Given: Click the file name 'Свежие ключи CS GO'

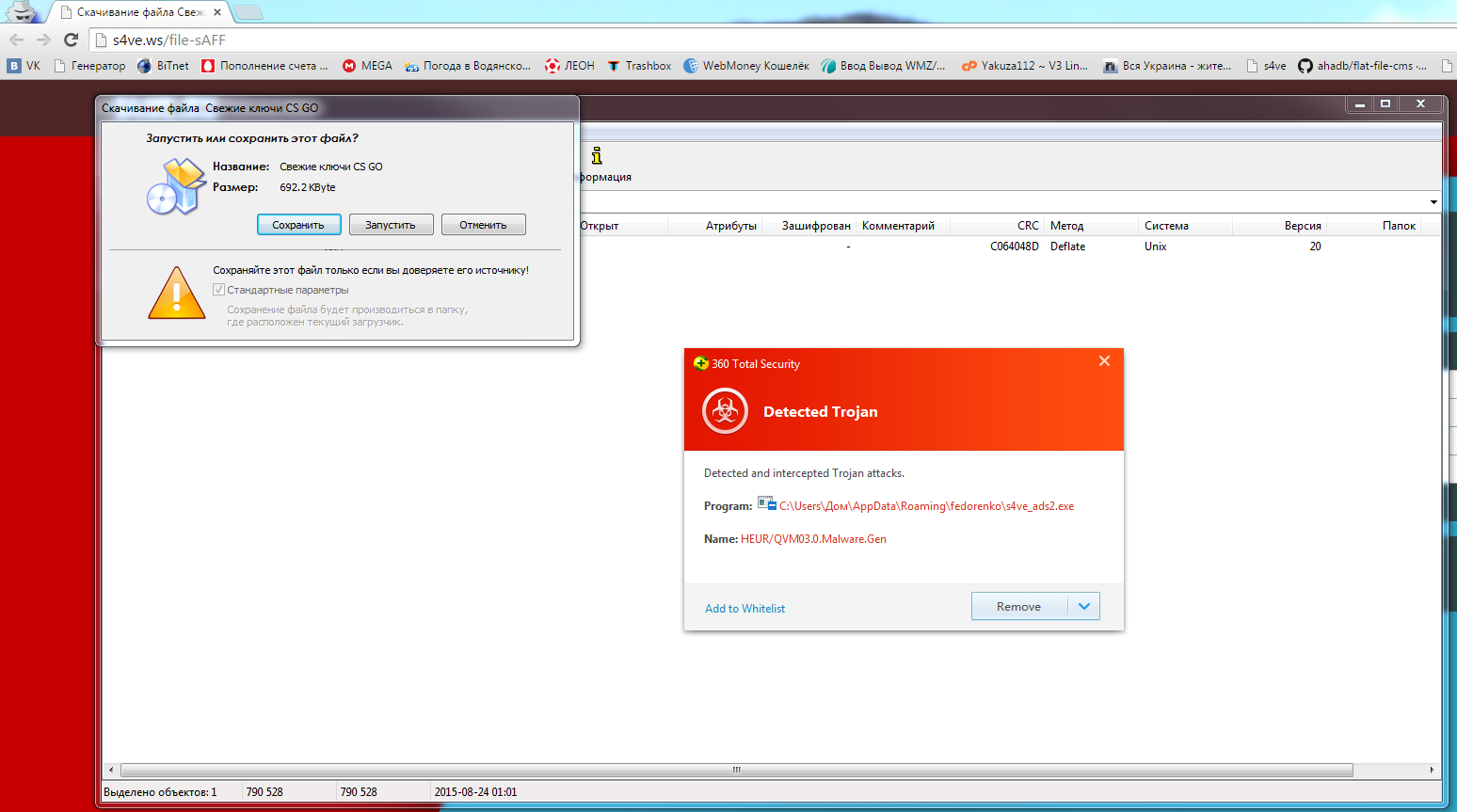Looking at the screenshot, I should pyautogui.click(x=331, y=167).
